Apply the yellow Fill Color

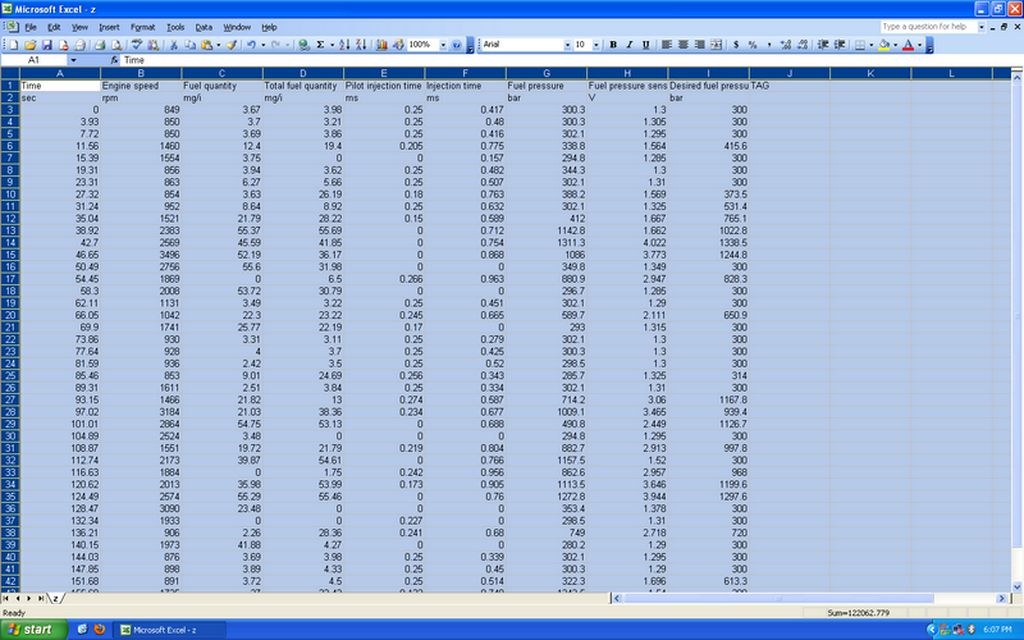[884, 44]
